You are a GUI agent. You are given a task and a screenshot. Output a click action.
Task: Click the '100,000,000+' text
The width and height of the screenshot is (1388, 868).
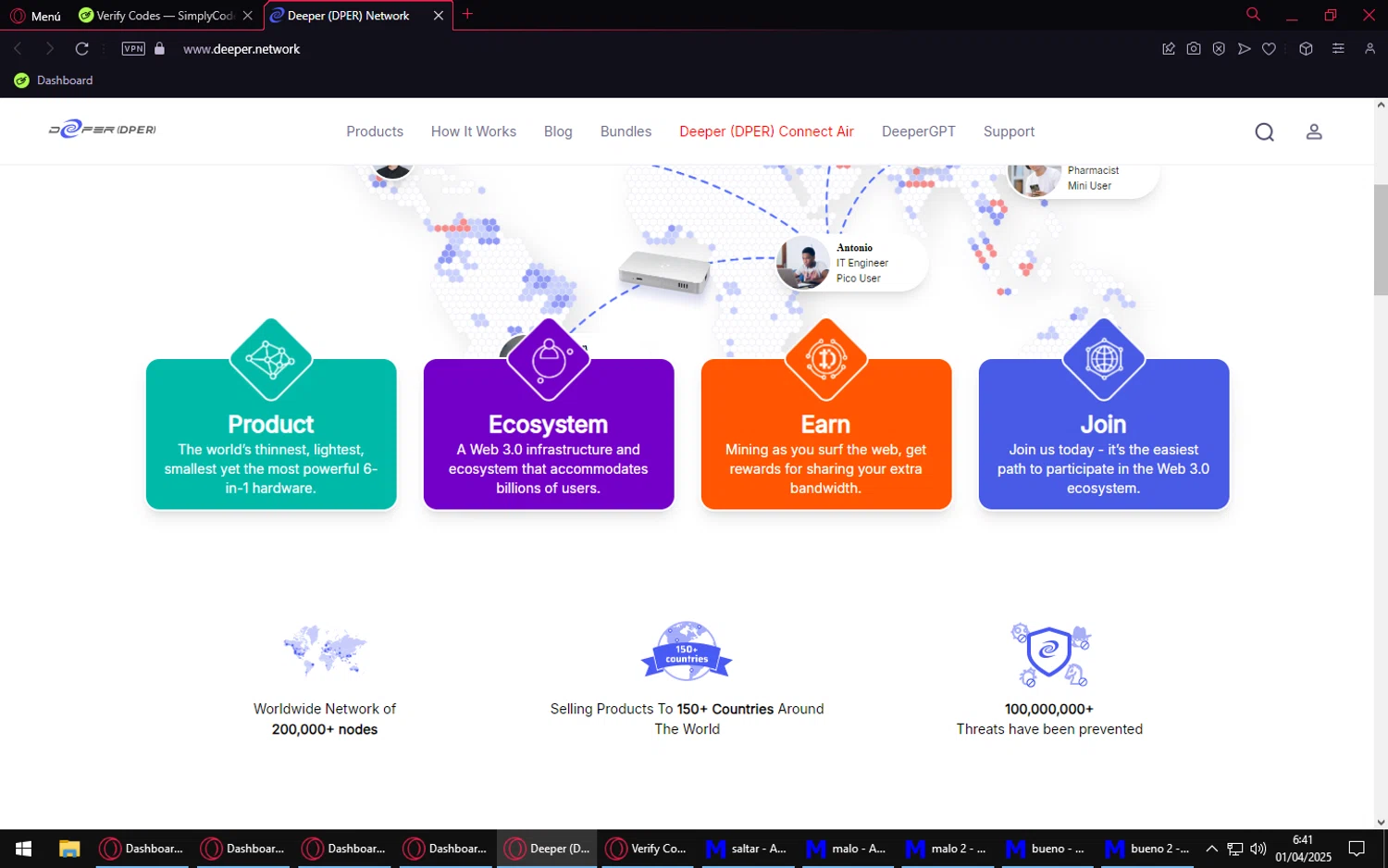(1049, 709)
